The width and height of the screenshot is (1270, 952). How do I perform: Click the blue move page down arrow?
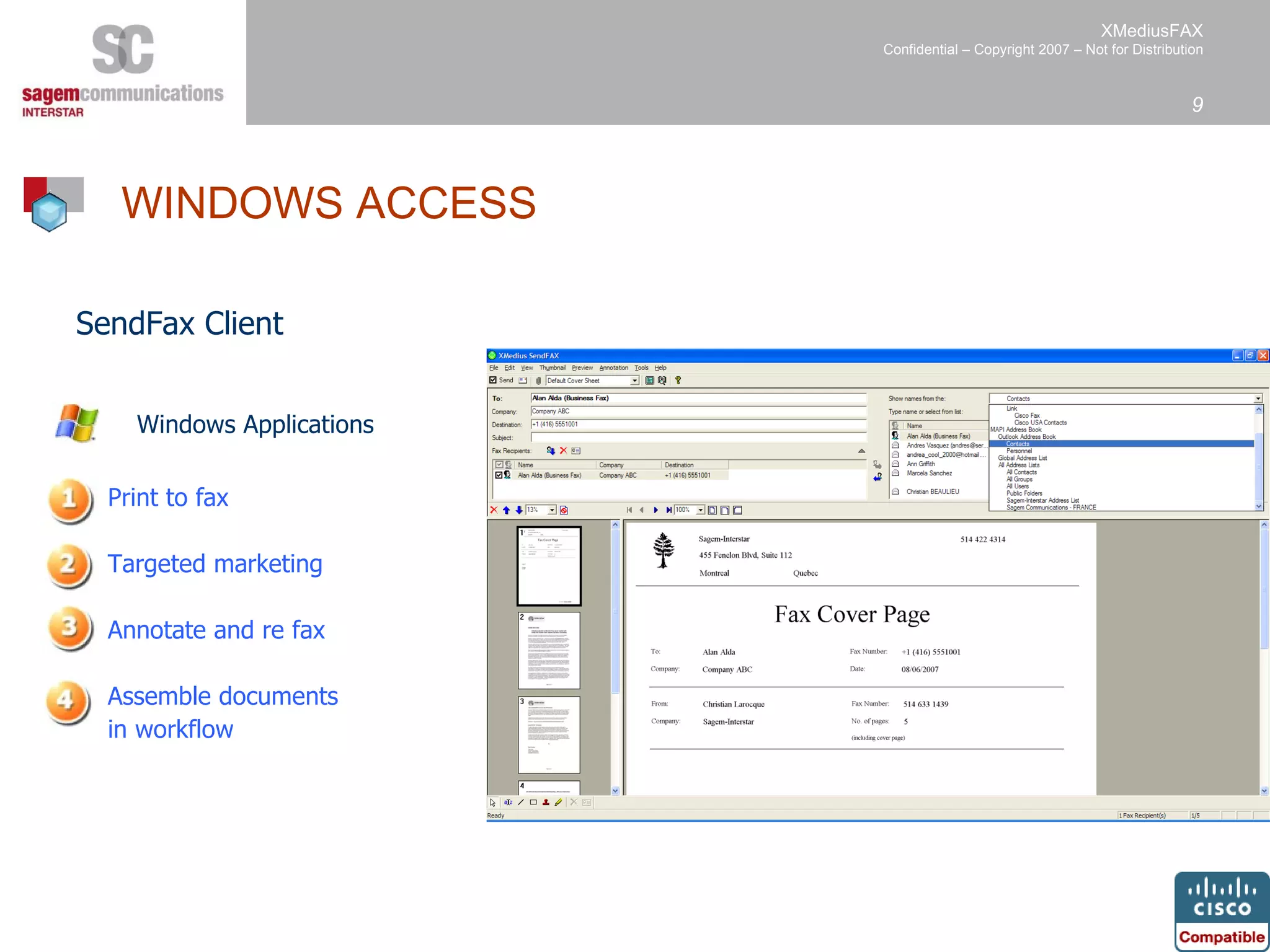pos(518,510)
